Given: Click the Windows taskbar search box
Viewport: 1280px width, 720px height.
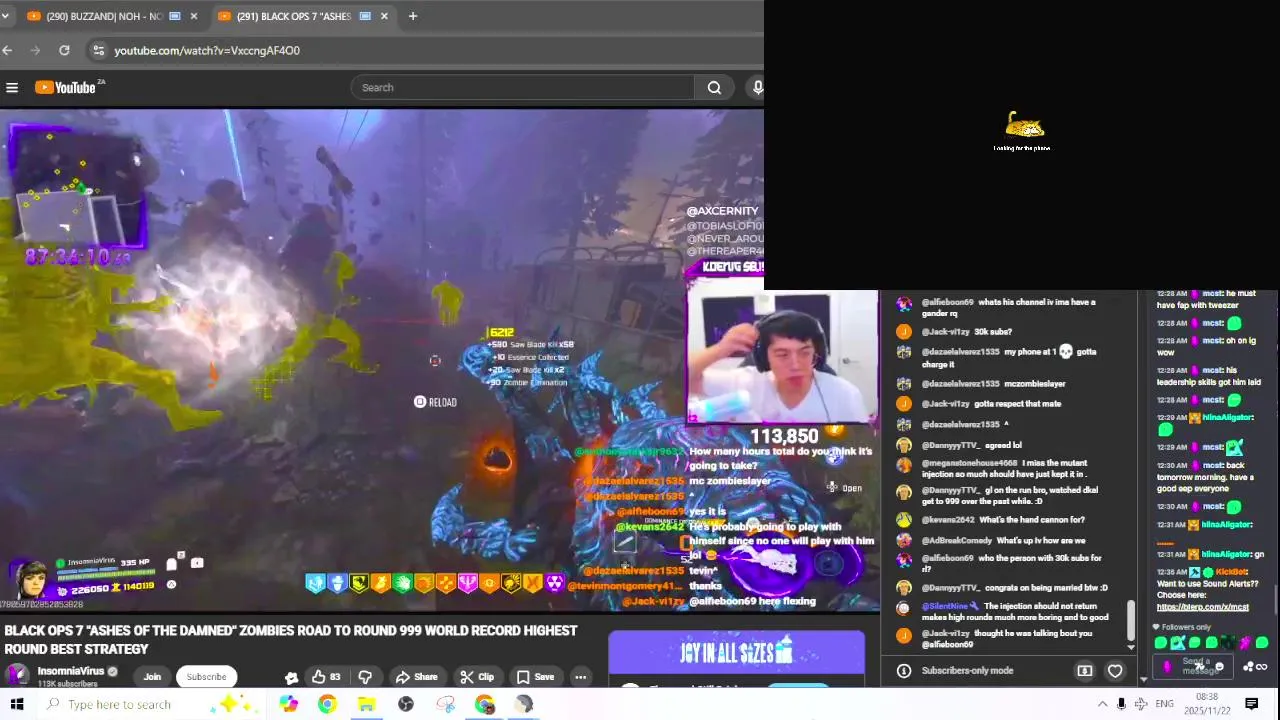Looking at the screenshot, I should point(150,704).
